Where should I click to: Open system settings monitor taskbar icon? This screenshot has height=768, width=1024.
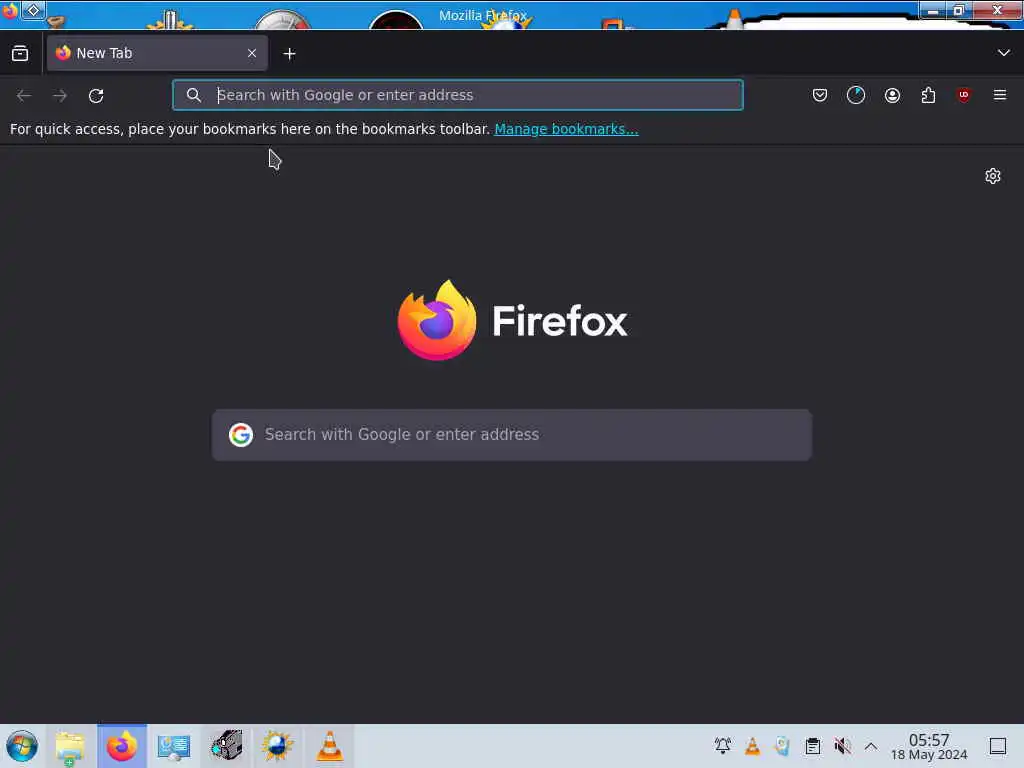(x=174, y=746)
